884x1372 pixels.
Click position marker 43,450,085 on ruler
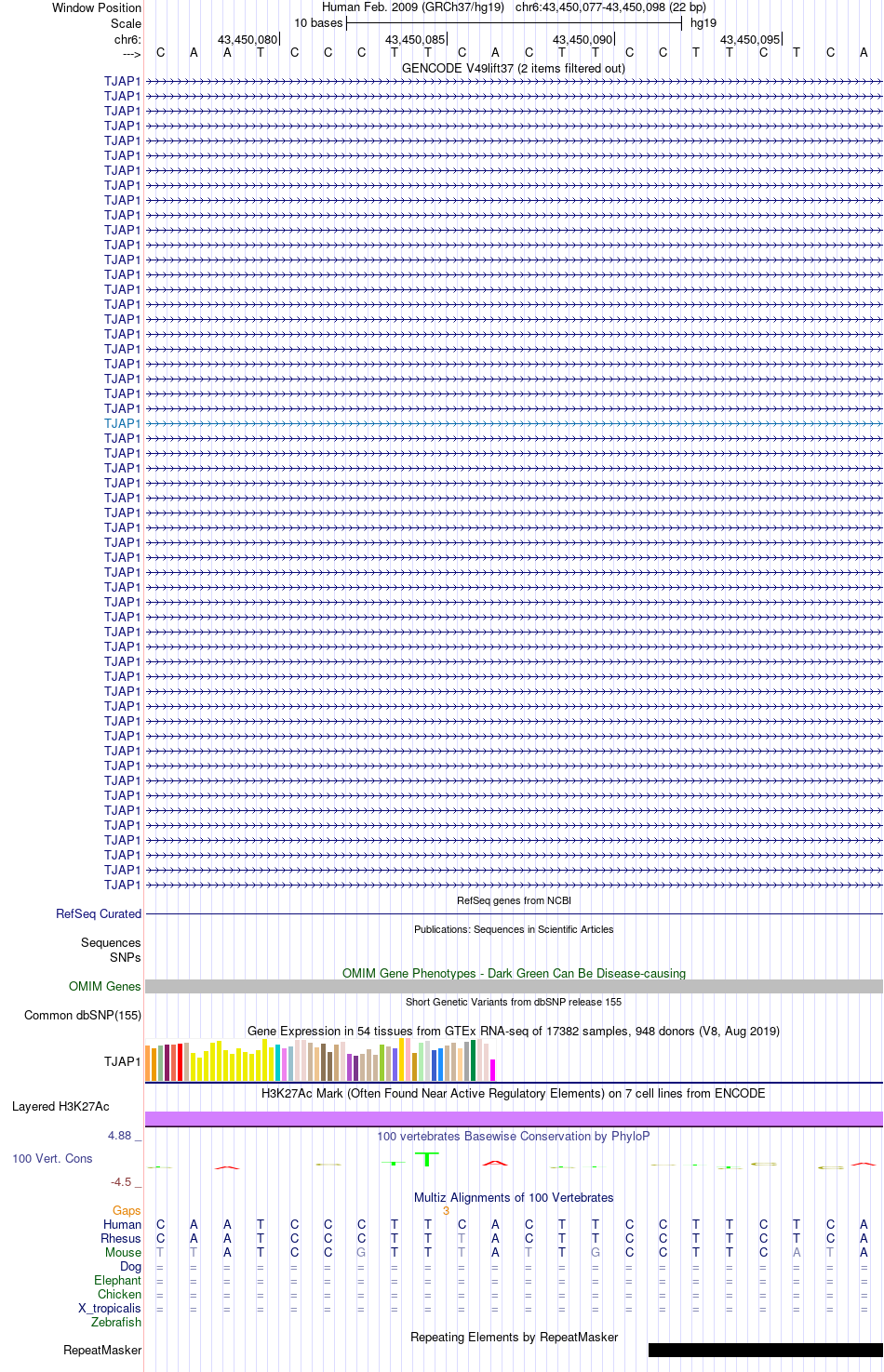[415, 39]
